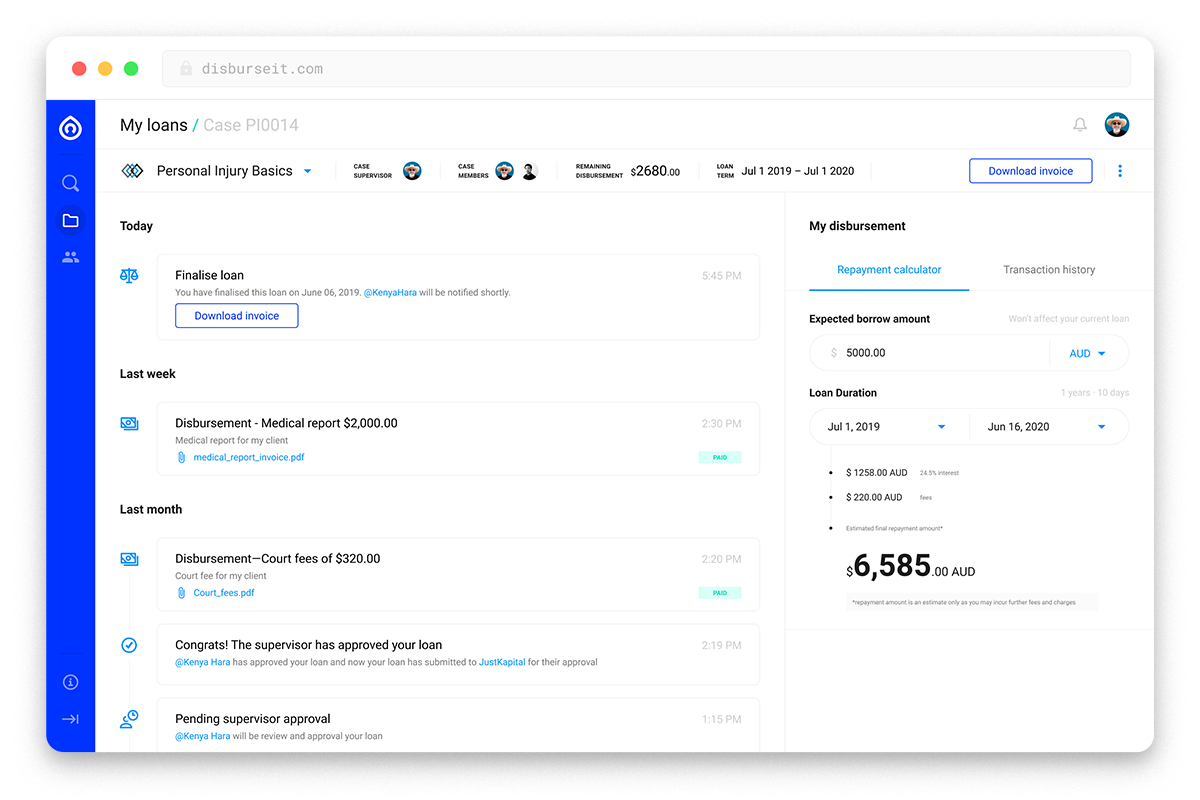The height and width of the screenshot is (800, 1200).
Task: Click the info icon in sidebar
Action: click(x=71, y=683)
